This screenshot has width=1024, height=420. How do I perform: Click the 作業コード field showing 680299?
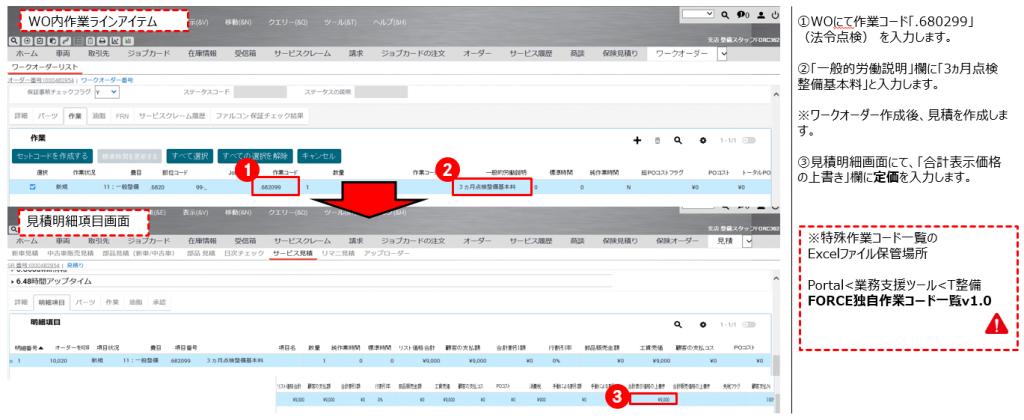pos(274,186)
